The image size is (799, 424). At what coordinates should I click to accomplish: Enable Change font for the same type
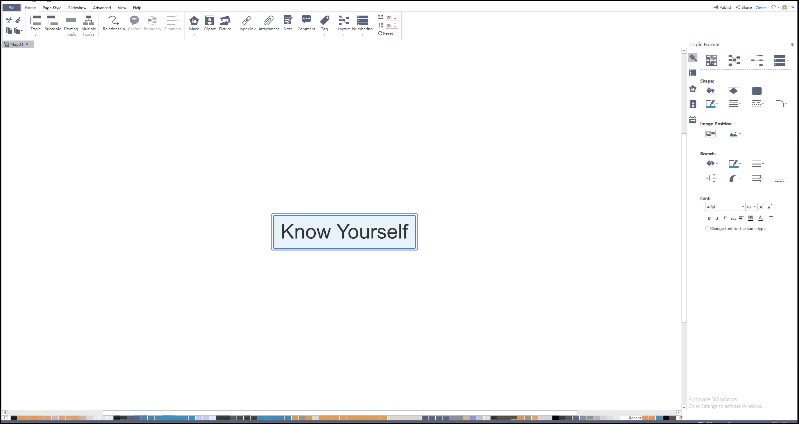(x=707, y=228)
